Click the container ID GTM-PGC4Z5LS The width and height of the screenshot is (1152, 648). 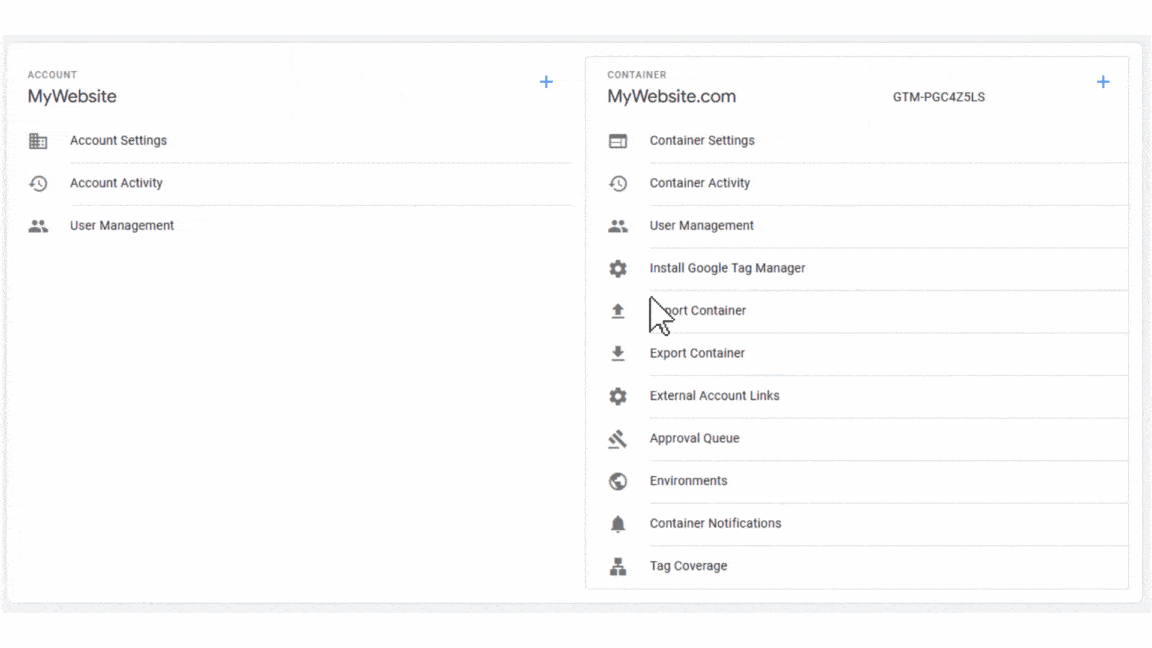(938, 97)
